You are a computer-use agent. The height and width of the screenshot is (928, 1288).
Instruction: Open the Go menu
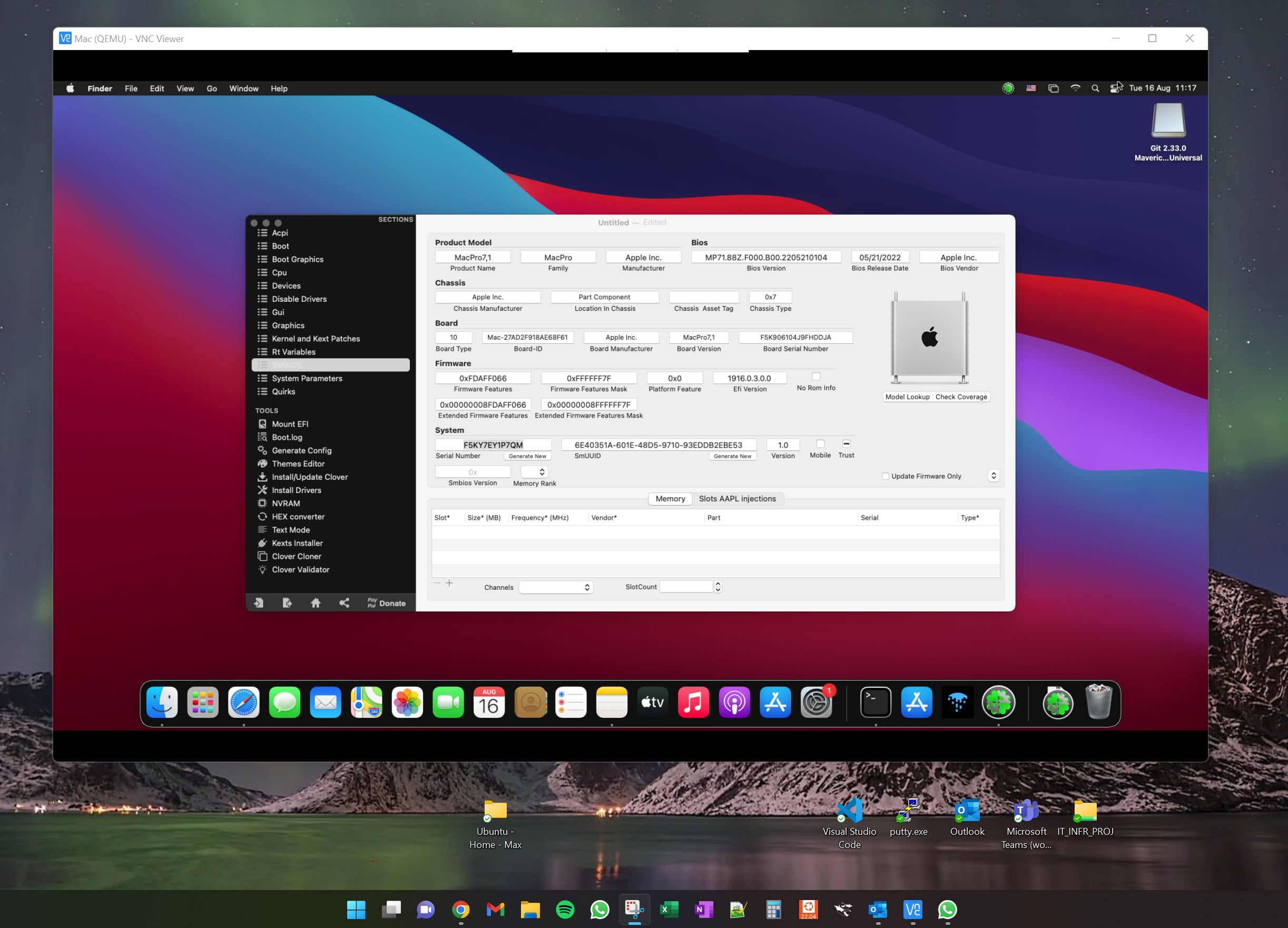pos(211,88)
